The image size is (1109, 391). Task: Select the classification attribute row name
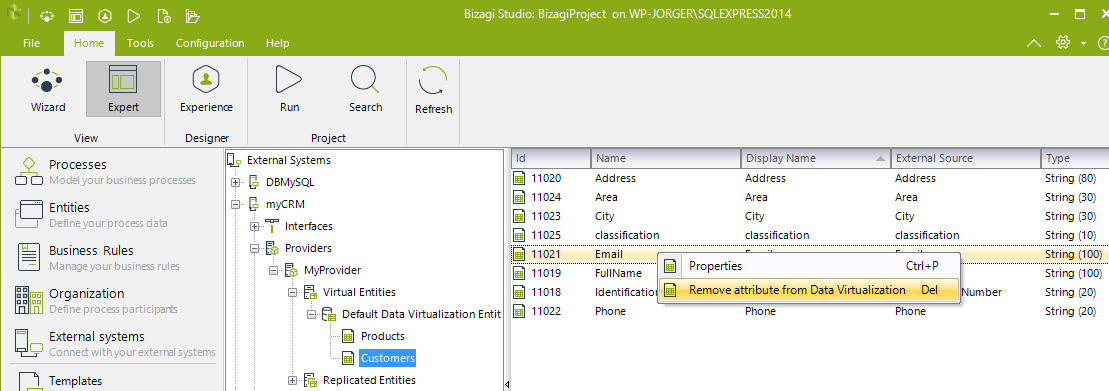click(x=627, y=235)
